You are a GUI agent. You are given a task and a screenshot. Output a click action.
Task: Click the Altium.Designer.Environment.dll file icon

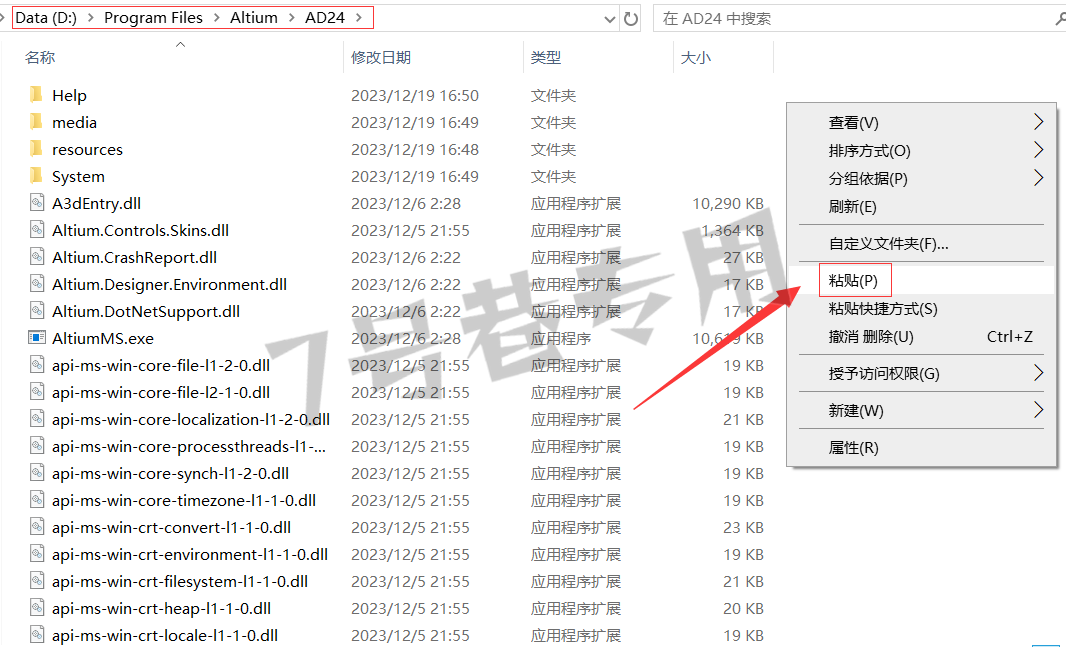click(x=37, y=284)
